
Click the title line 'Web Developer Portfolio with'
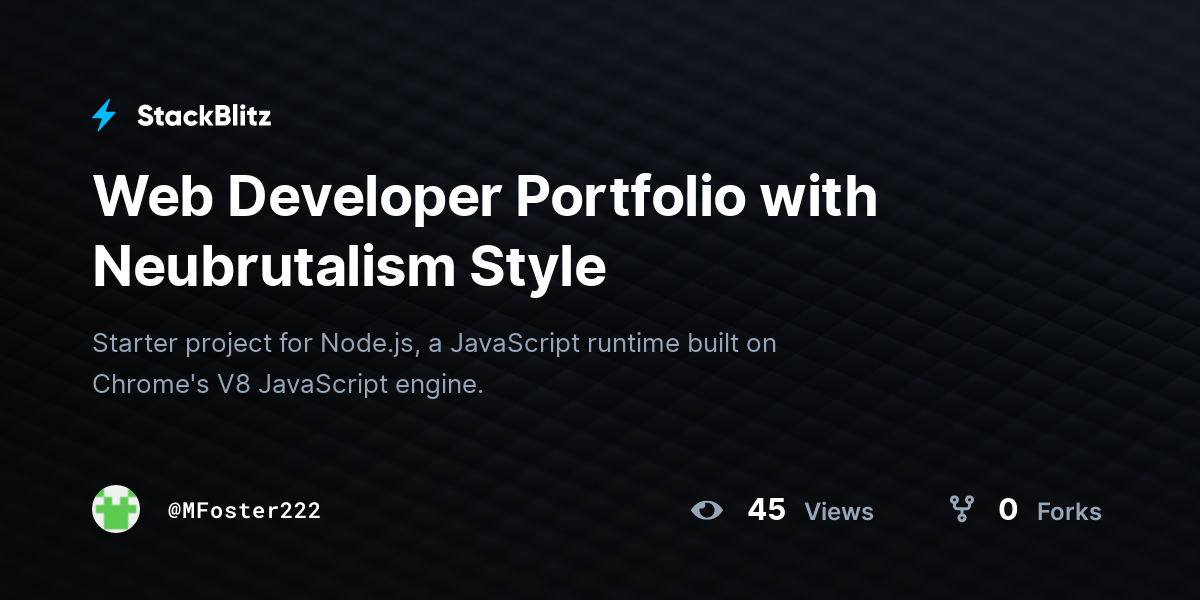(485, 197)
